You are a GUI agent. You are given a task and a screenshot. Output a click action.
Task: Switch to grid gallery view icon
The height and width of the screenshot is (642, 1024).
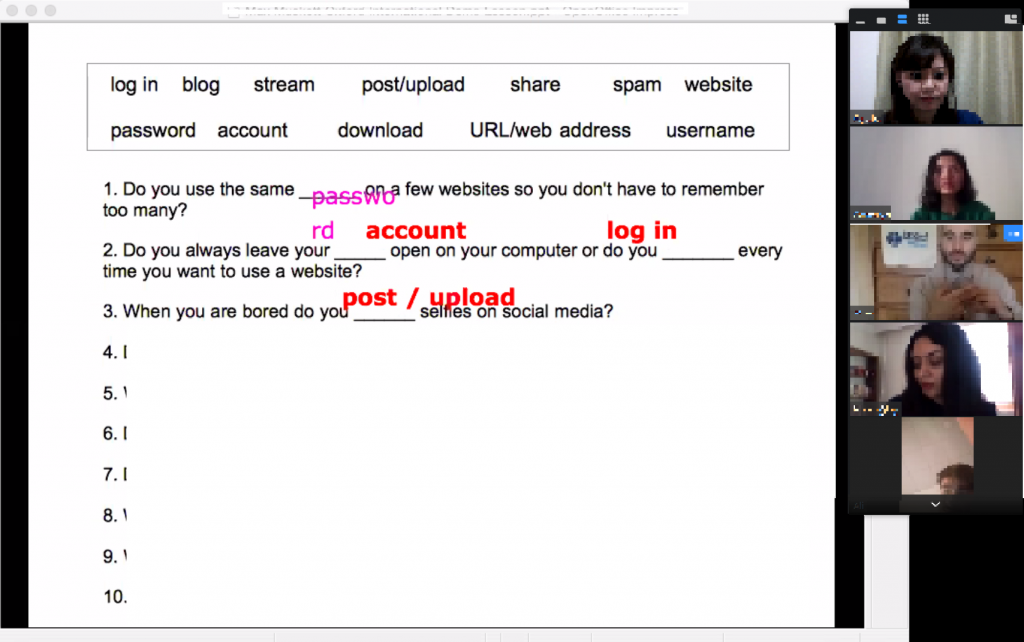coord(923,19)
